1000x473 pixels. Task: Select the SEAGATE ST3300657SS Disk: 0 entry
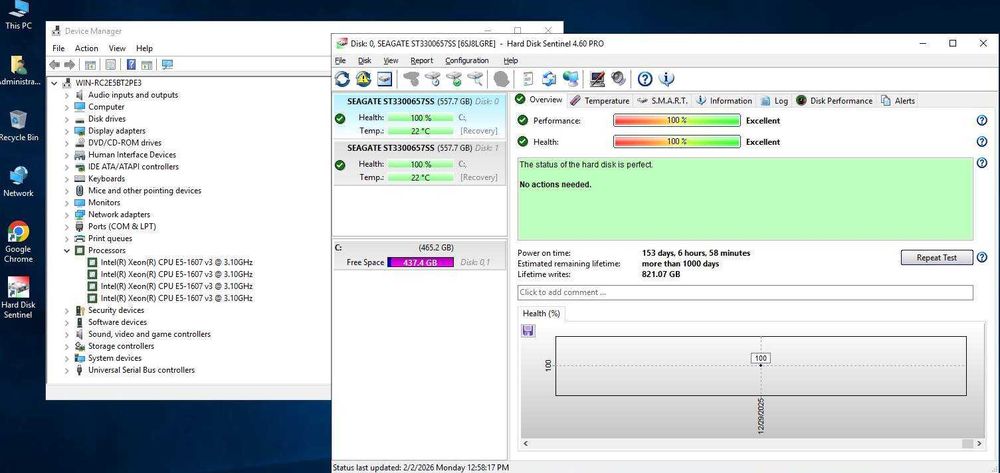pyautogui.click(x=420, y=116)
